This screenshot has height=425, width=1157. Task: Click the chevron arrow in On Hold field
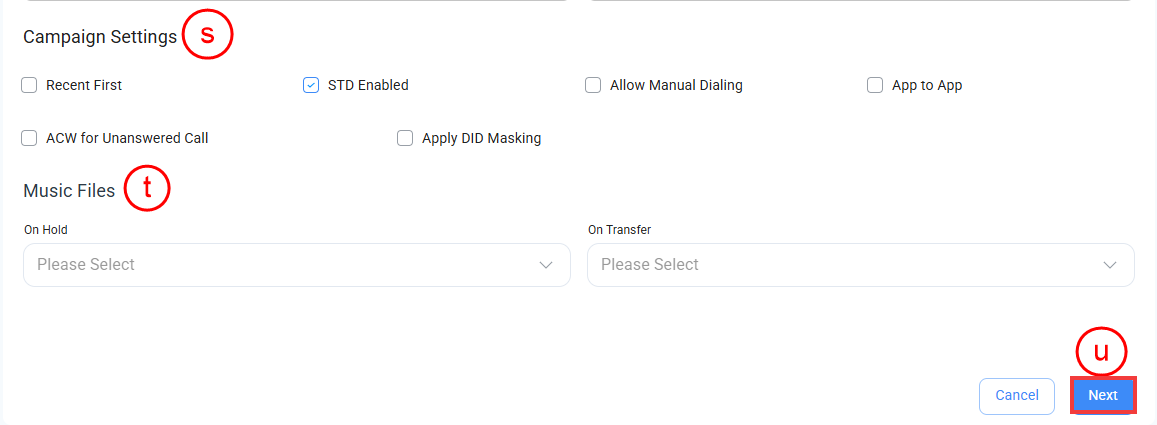coord(546,265)
